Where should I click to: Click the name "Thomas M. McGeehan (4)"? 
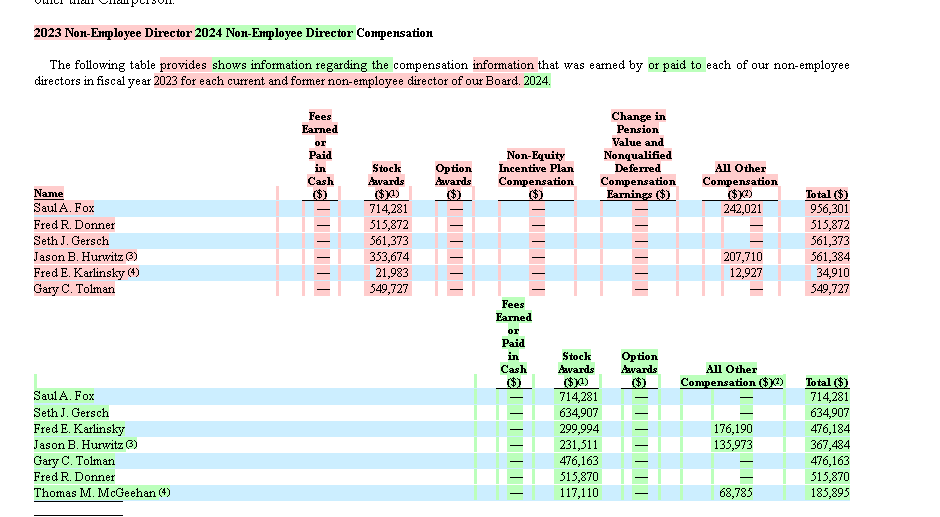pyautogui.click(x=102, y=493)
